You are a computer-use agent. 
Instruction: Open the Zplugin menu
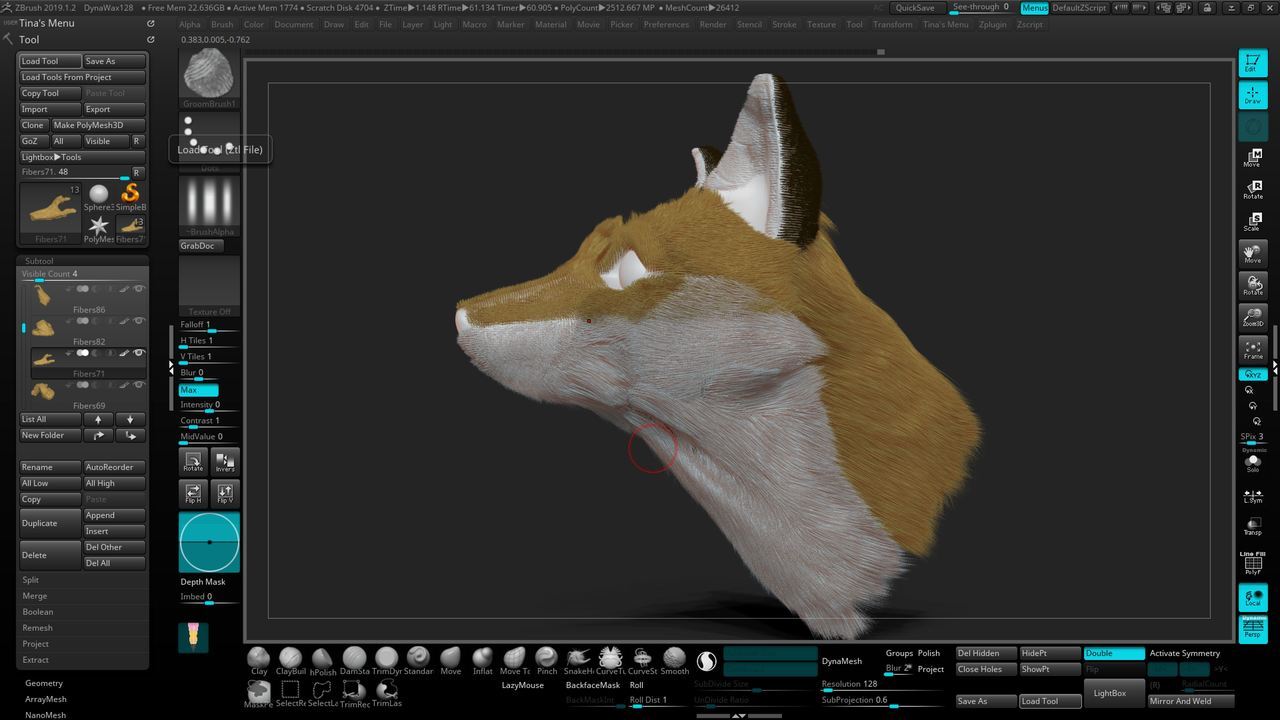tap(993, 24)
